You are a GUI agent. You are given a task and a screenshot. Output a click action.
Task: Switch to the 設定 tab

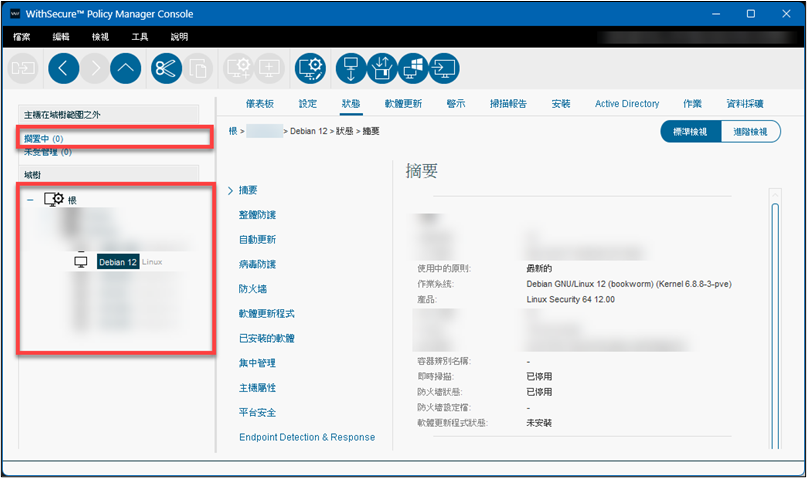(308, 103)
